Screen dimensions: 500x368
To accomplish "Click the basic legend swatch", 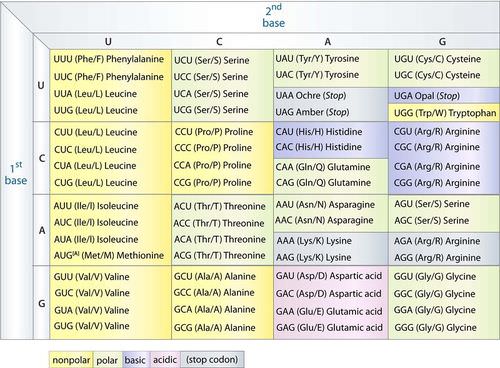I will [136, 360].
